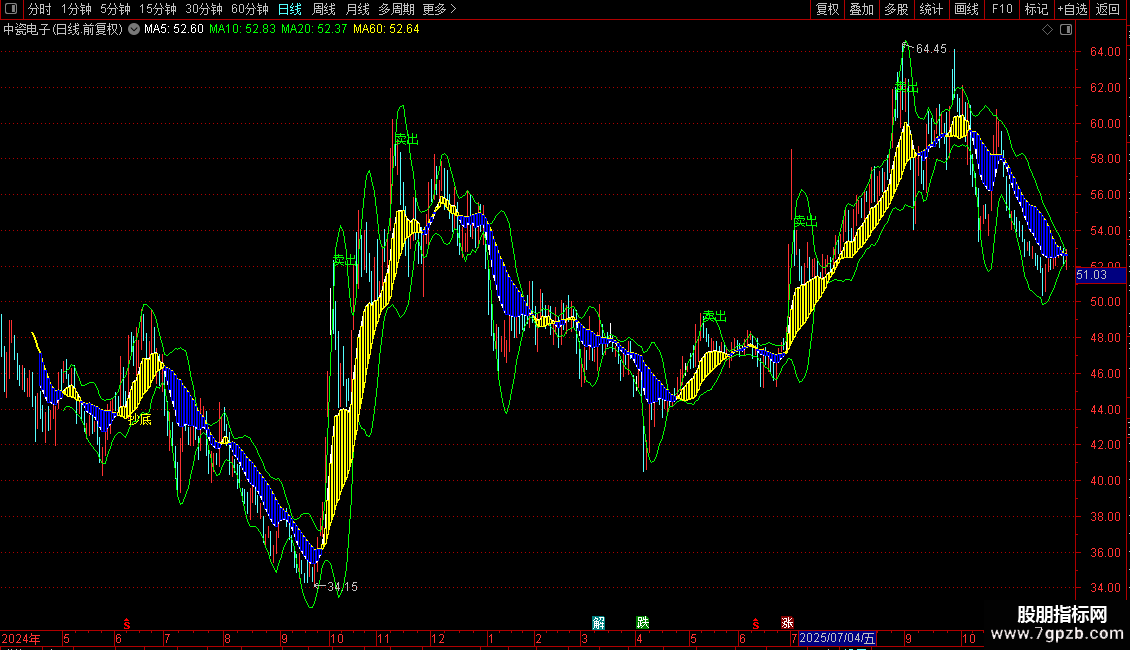This screenshot has height=650, width=1130.
Task: Click the green 跌 event marker
Action: [643, 623]
